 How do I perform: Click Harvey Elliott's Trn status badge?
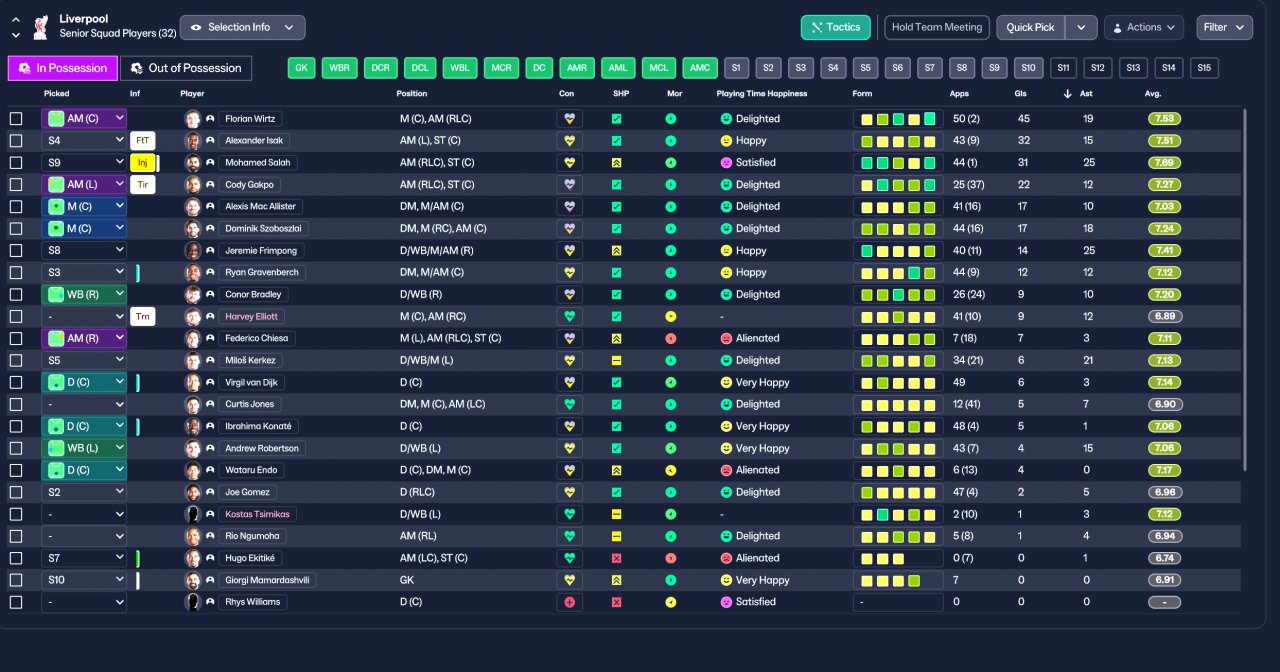(143, 316)
